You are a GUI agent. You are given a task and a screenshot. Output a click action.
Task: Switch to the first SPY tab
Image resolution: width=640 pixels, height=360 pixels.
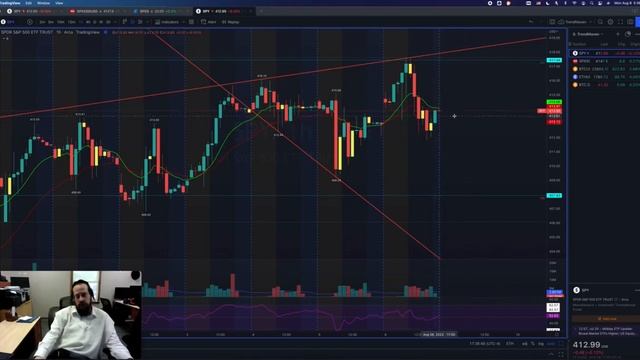click(35, 11)
